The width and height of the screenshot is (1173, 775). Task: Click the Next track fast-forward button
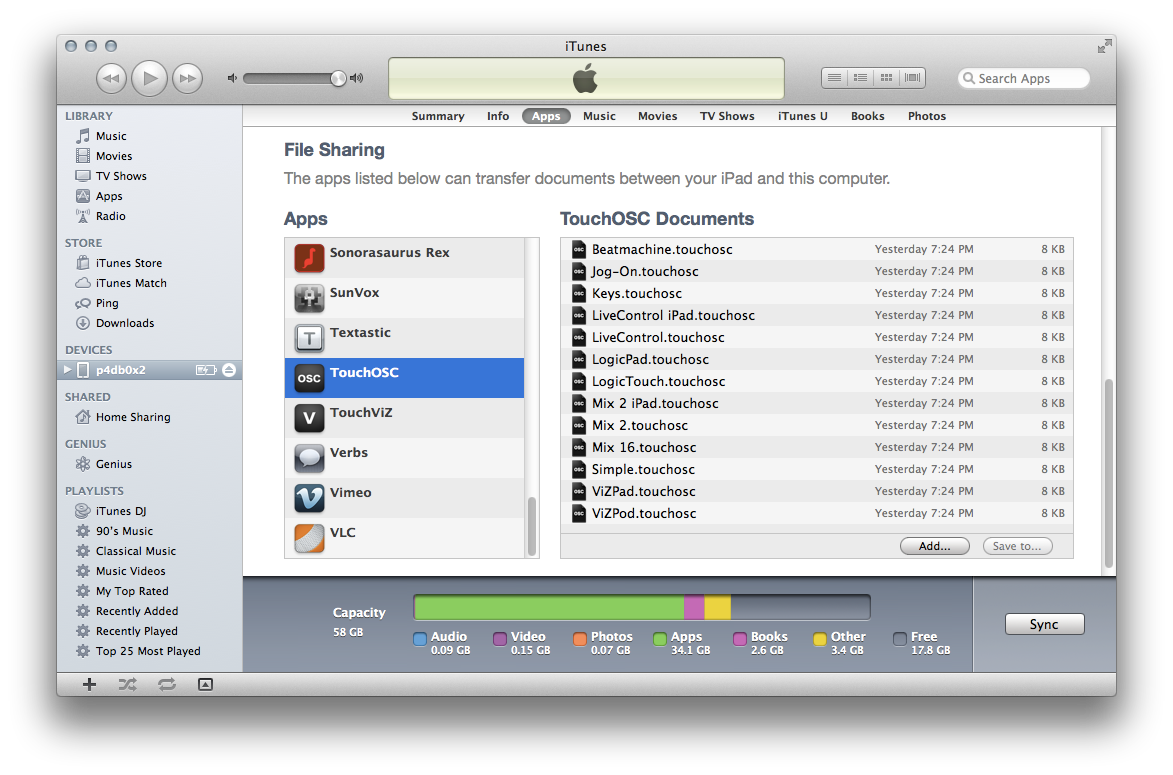(187, 79)
